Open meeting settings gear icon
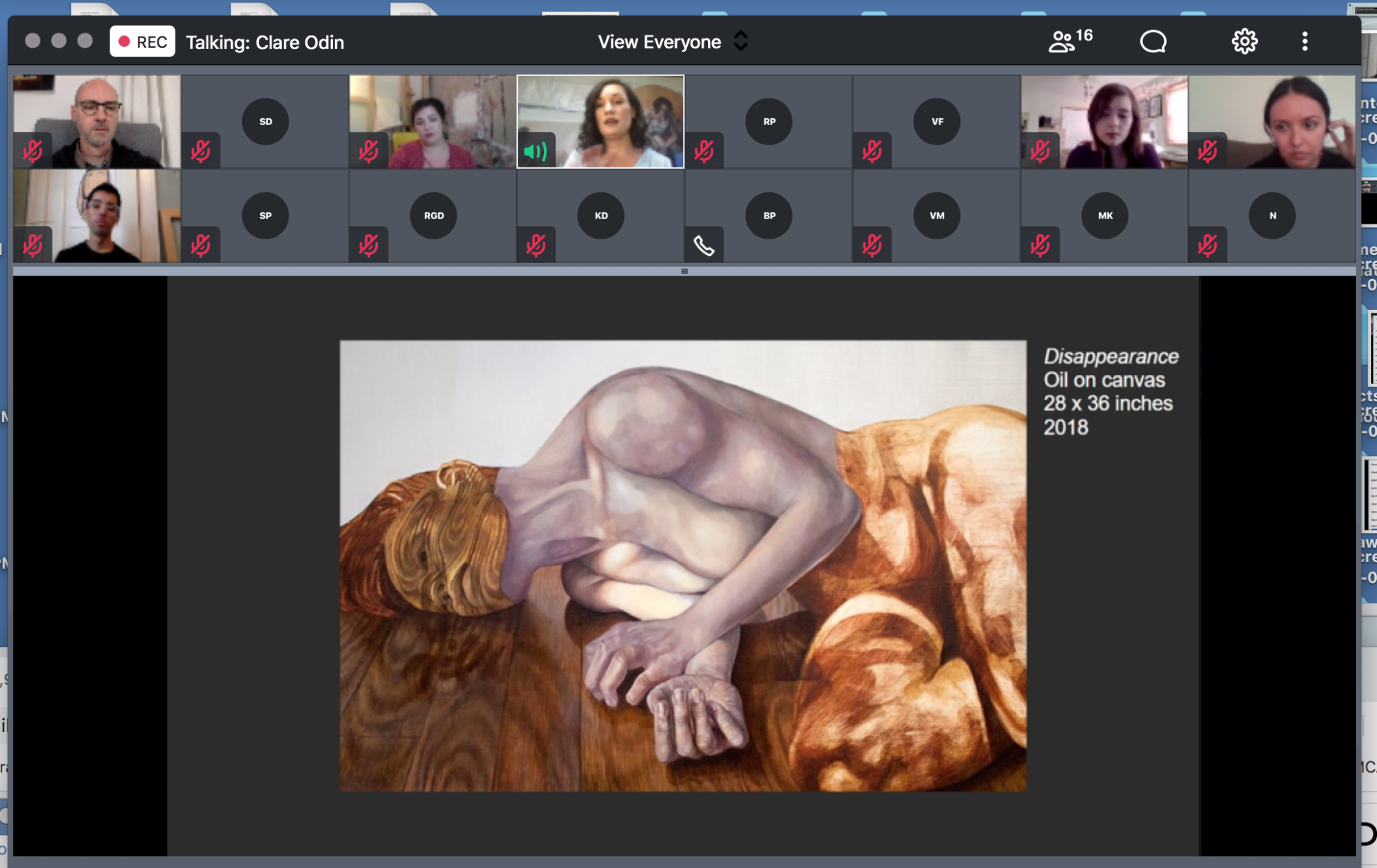 1245,41
